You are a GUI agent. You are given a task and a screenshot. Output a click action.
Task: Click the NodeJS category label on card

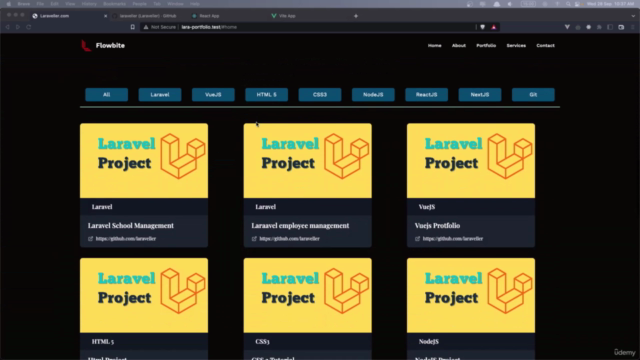[429, 342]
